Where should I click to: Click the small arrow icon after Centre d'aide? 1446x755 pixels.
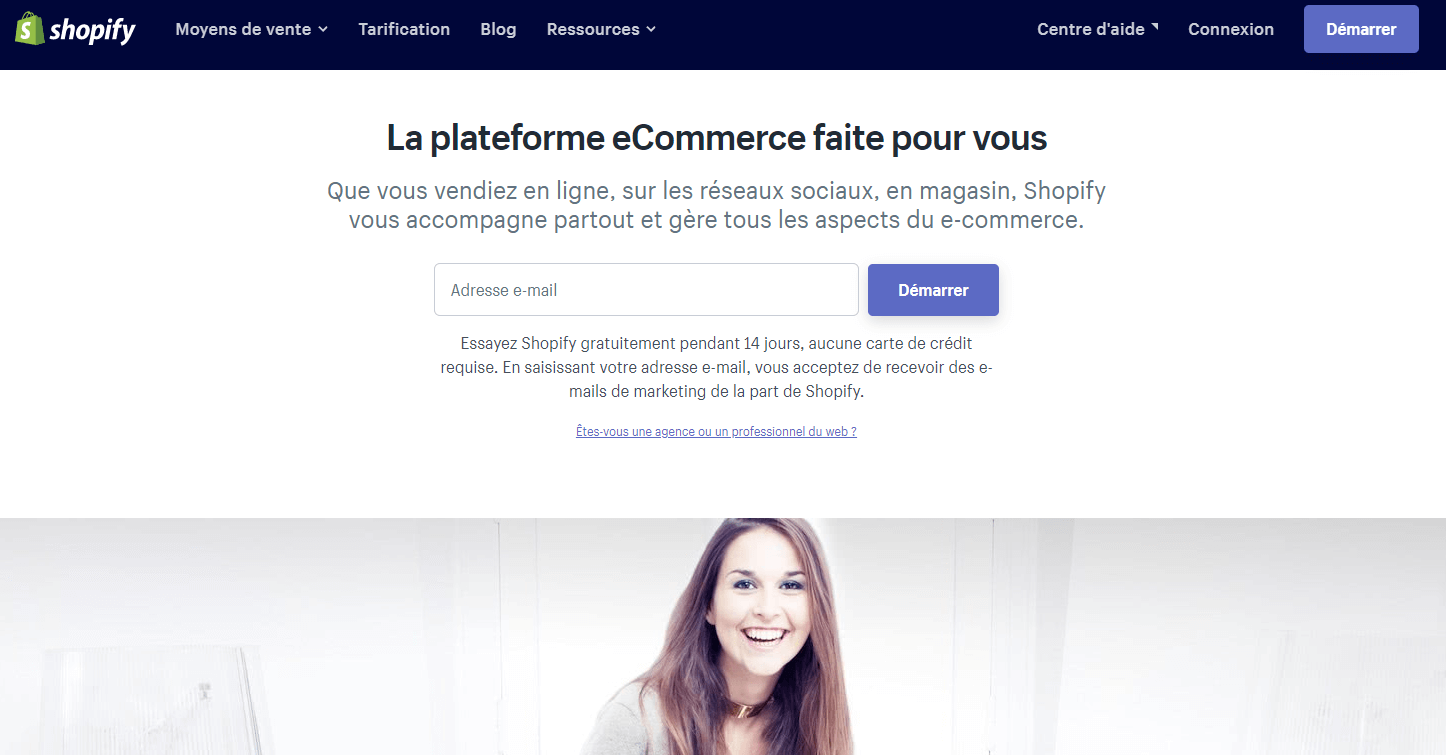[1154, 26]
